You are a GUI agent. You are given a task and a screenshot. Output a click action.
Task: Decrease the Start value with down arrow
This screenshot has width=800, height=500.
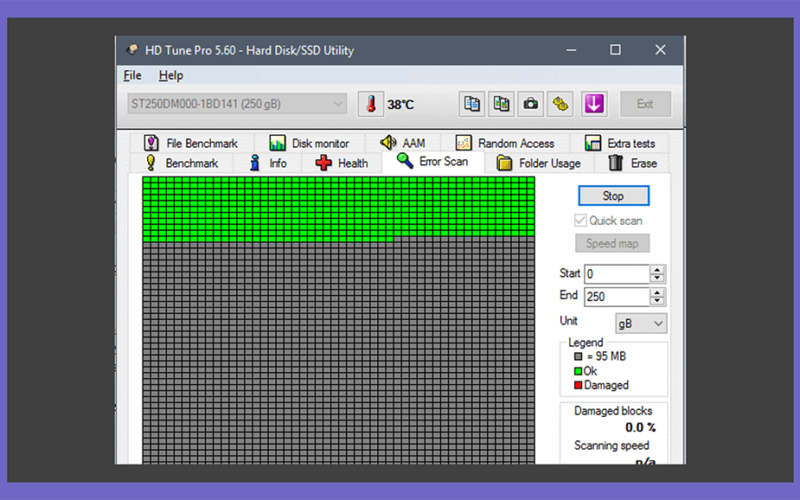(657, 278)
